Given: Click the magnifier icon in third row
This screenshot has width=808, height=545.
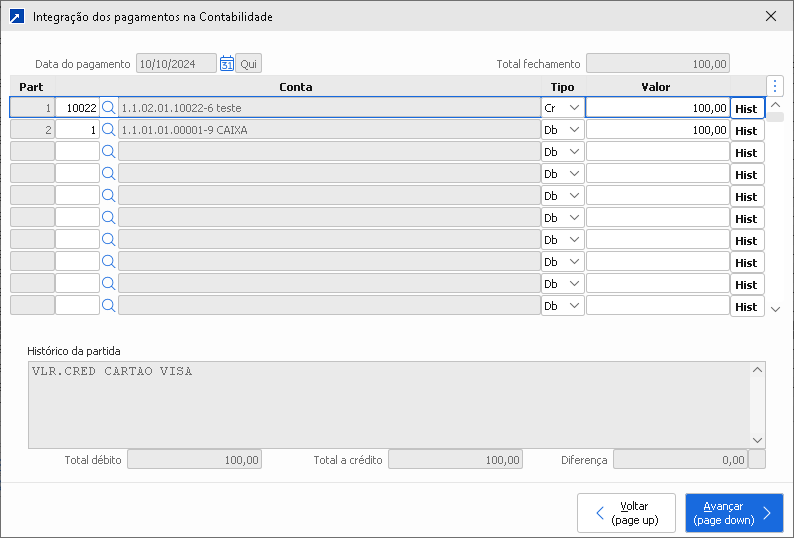Looking at the screenshot, I should pos(109,152).
